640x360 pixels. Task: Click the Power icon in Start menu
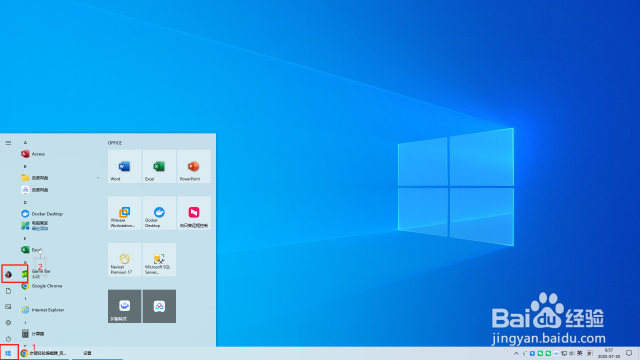8,339
